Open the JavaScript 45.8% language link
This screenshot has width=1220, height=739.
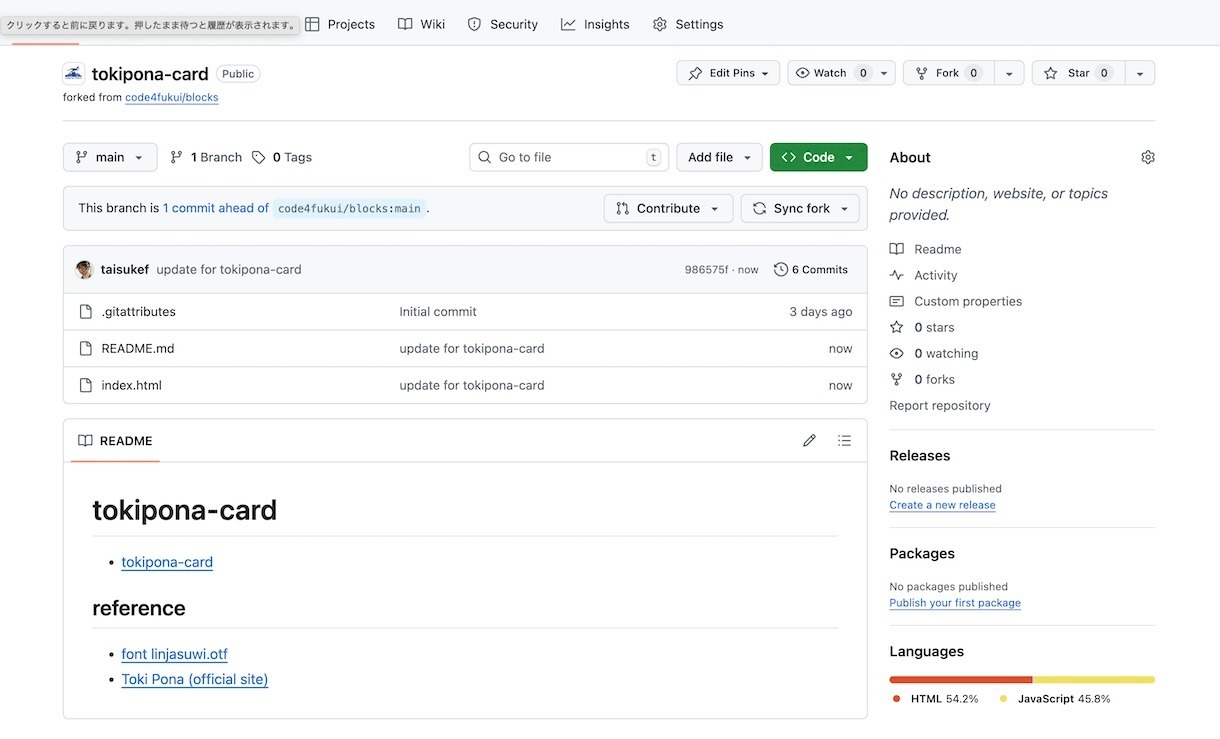1055,698
